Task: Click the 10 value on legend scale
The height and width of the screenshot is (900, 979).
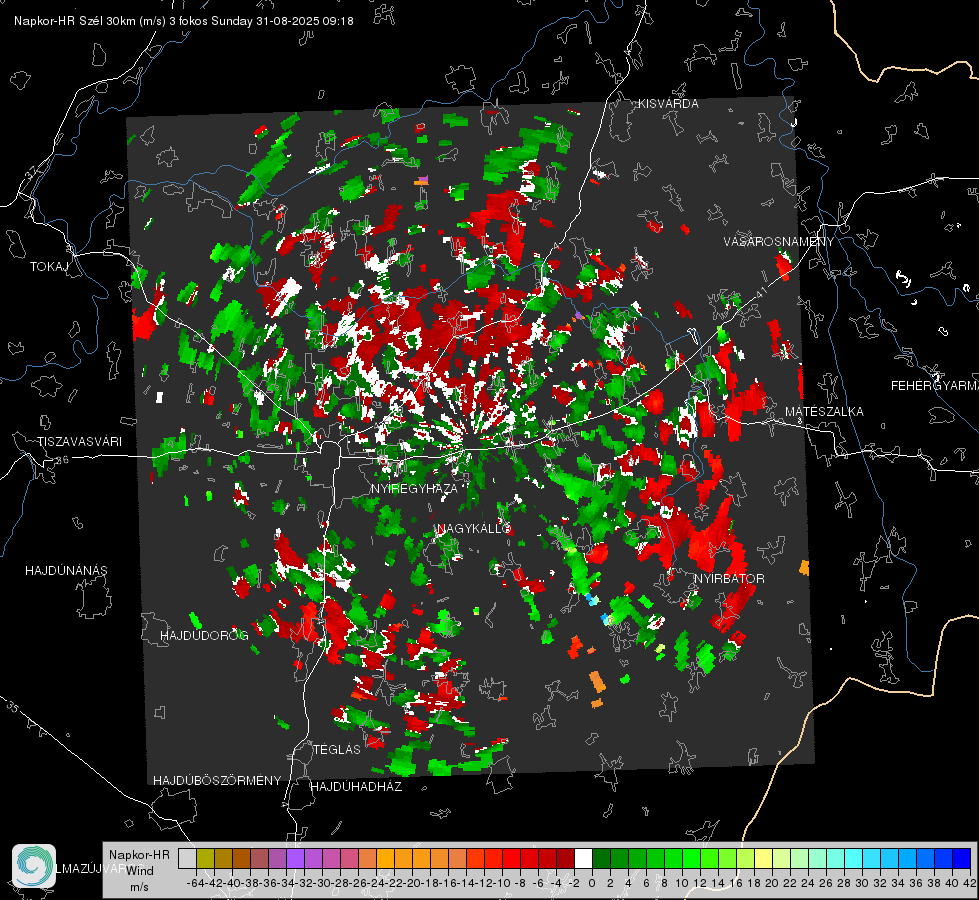Action: pyautogui.click(x=682, y=883)
